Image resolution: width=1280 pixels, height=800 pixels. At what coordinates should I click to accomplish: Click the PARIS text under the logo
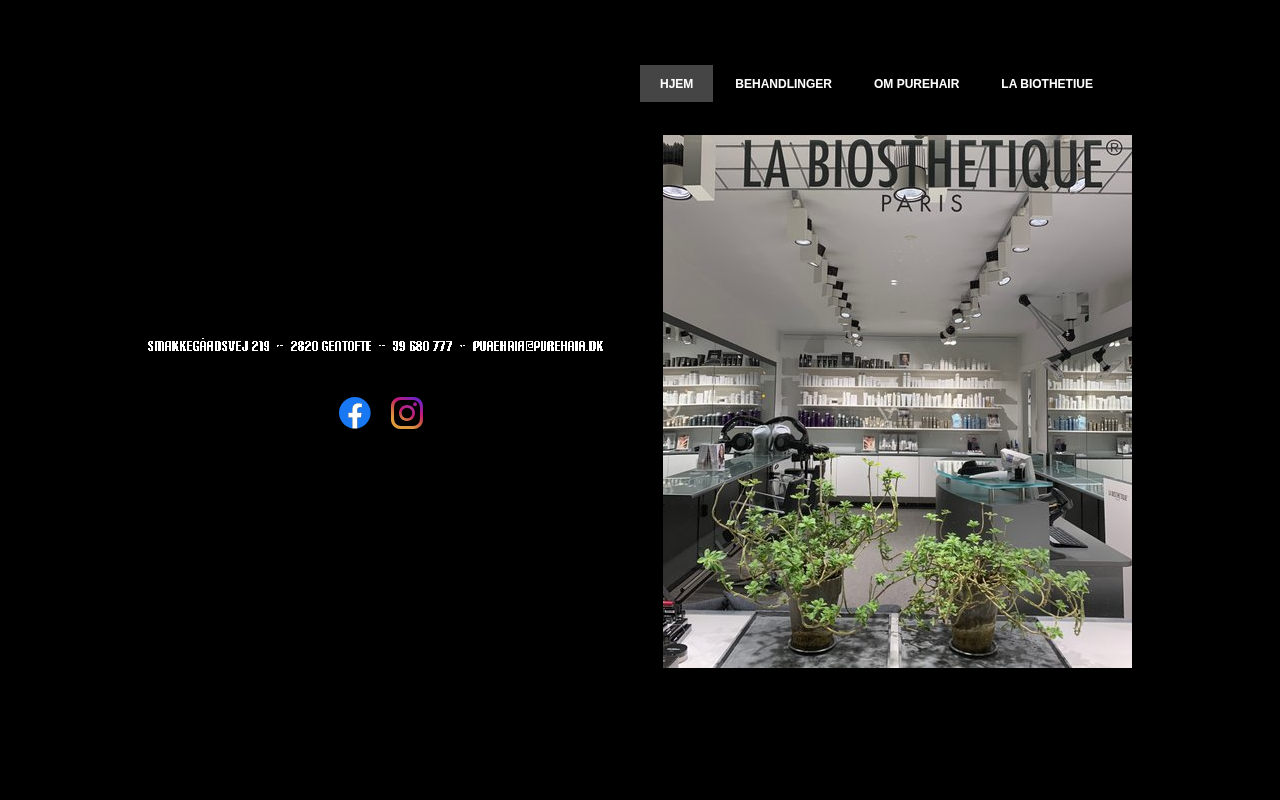click(921, 202)
